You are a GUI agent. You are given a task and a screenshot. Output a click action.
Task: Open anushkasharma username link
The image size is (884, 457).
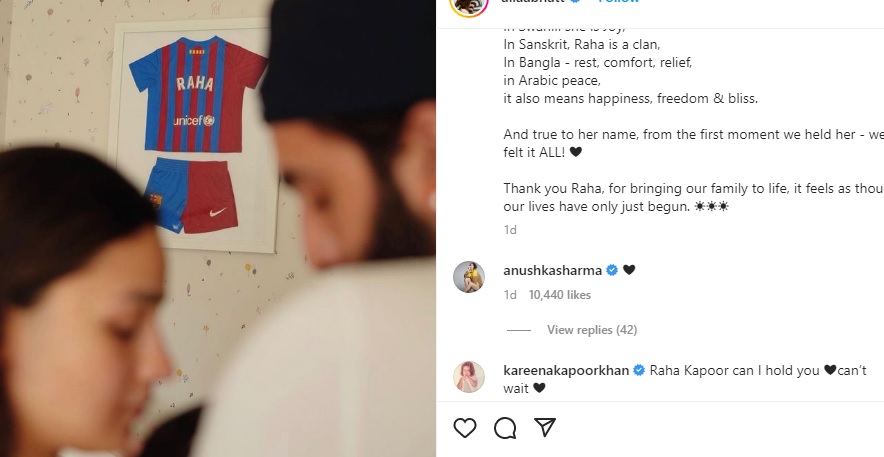click(552, 270)
